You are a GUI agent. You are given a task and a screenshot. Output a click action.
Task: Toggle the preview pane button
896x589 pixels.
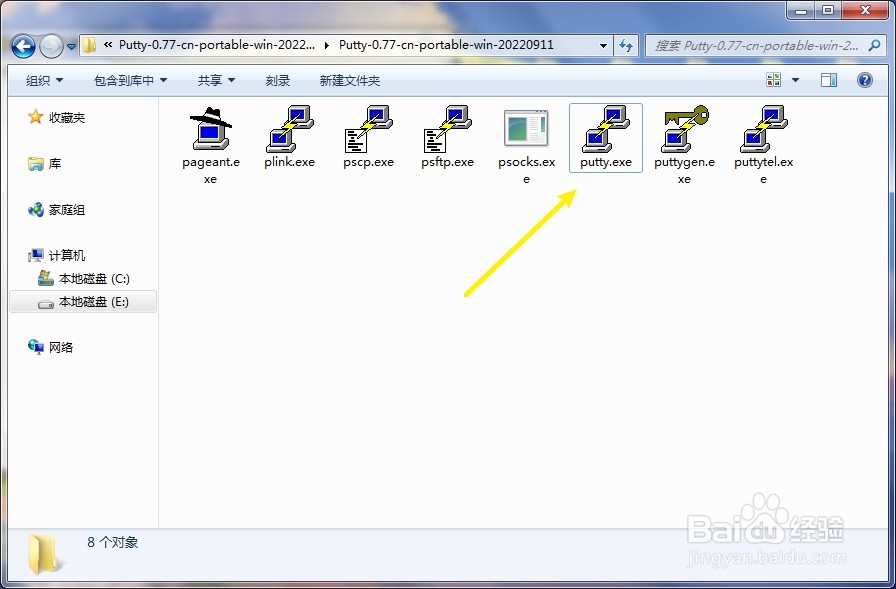tap(829, 80)
